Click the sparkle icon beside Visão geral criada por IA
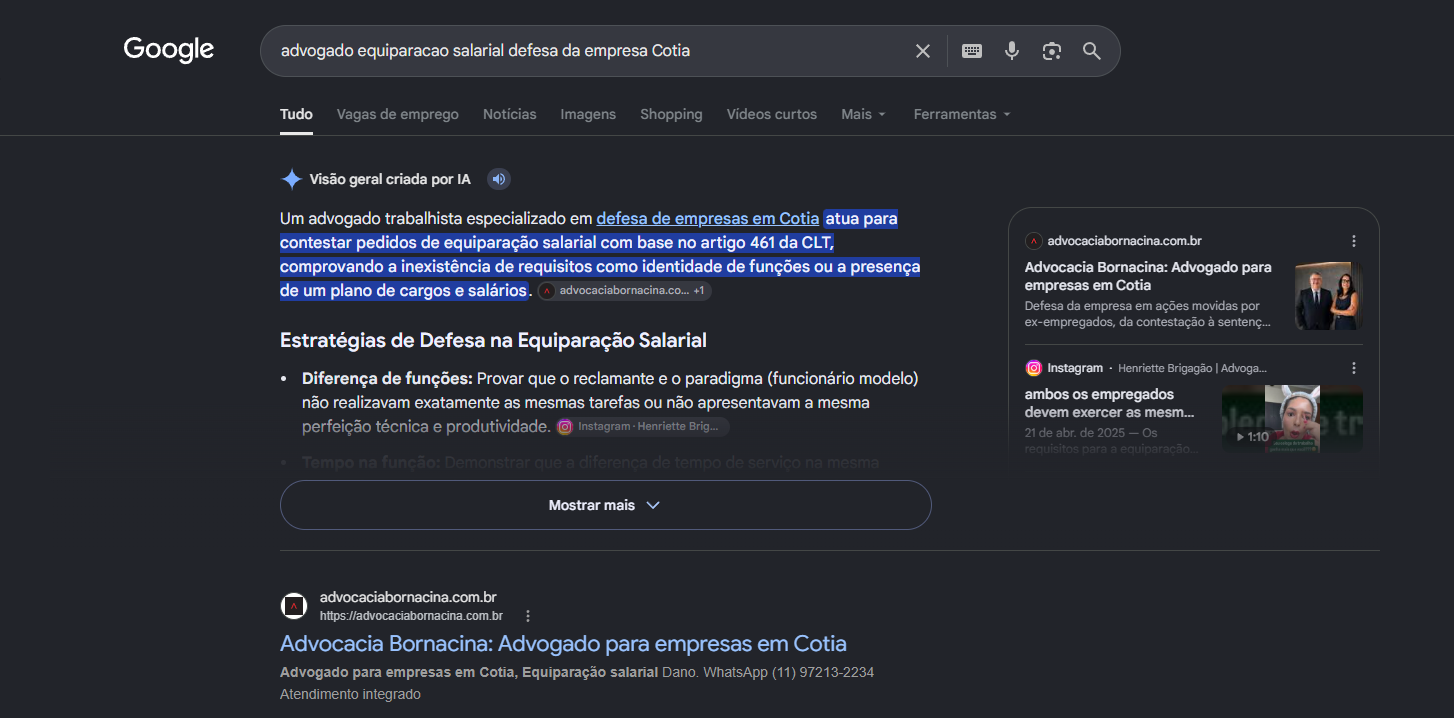 [291, 179]
